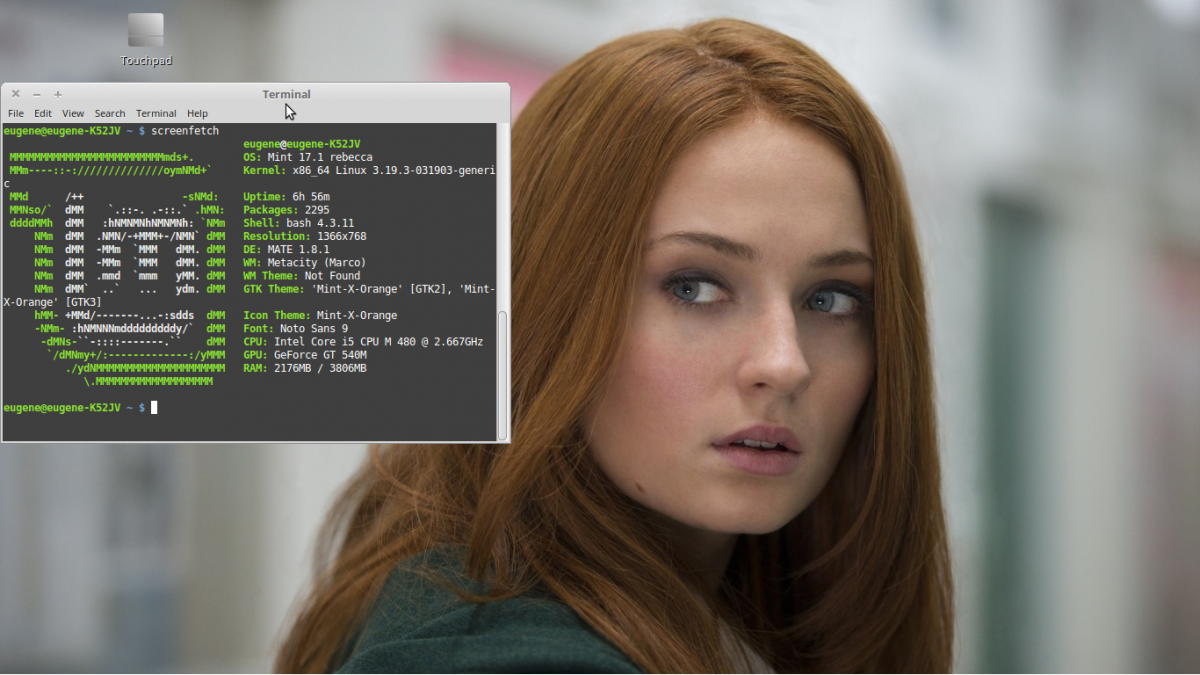This screenshot has height=675, width=1200.
Task: Click the RAM usage line in output
Action: point(305,368)
